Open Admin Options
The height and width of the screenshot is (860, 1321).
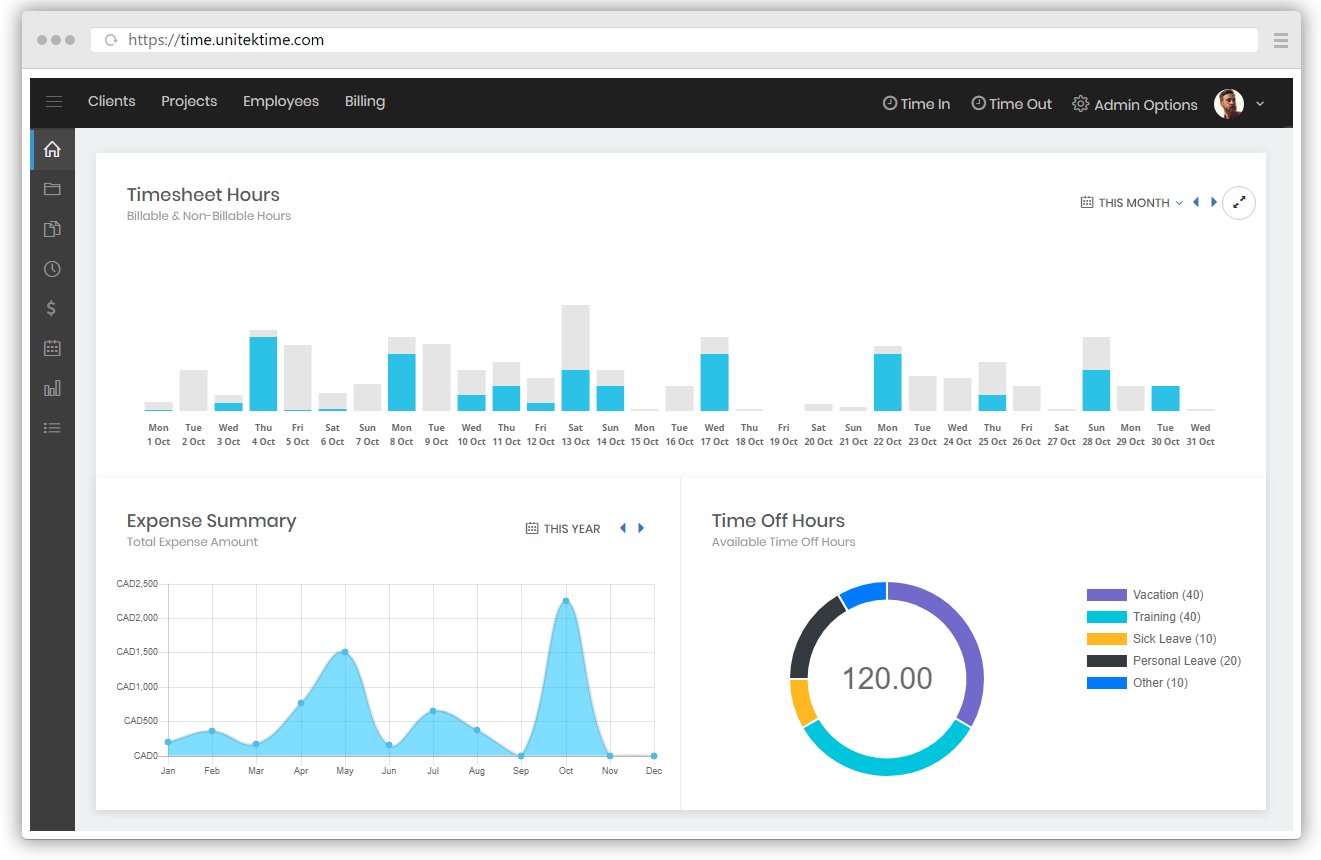tap(1135, 105)
